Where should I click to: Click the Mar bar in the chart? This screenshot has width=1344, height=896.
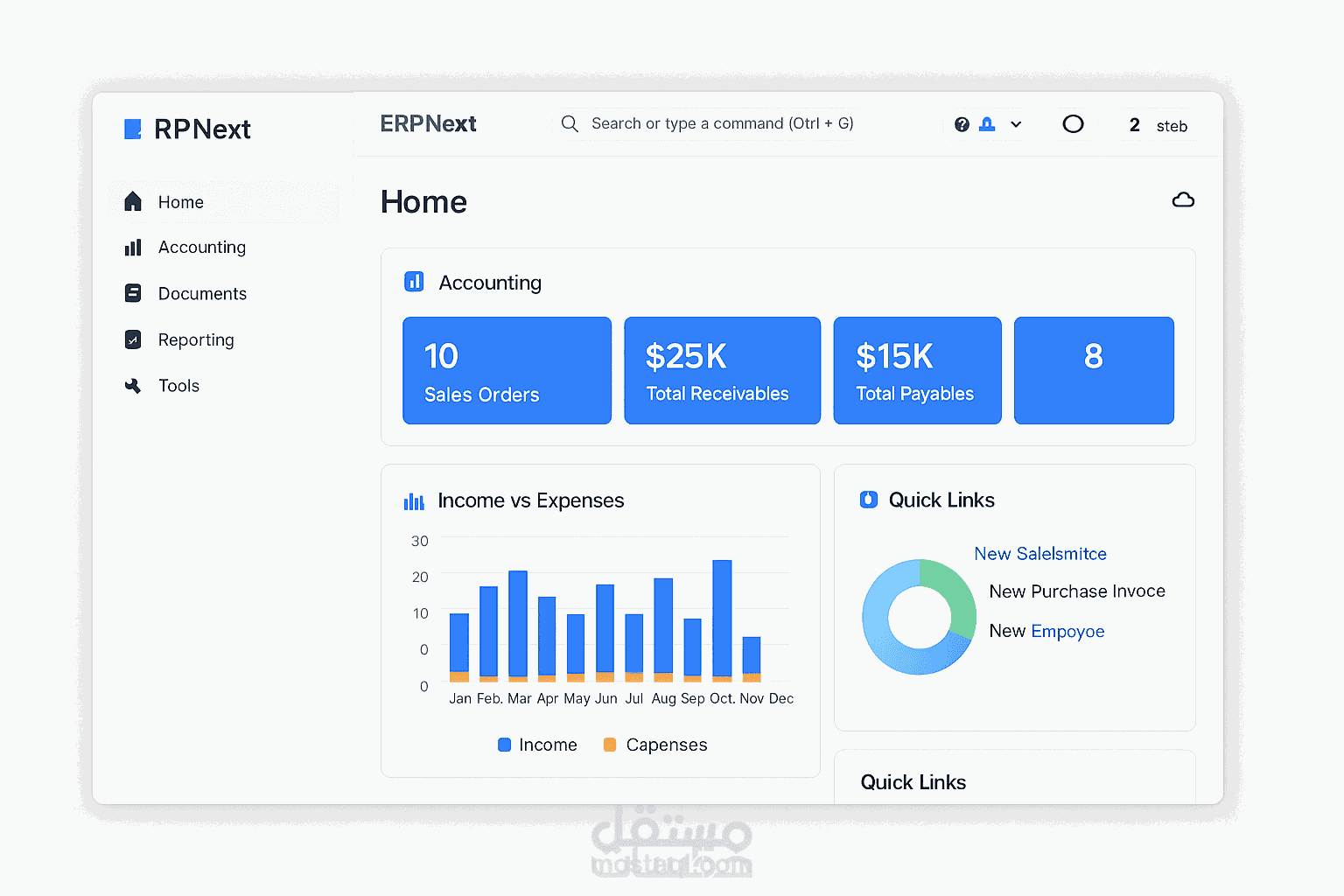pyautogui.click(x=518, y=626)
